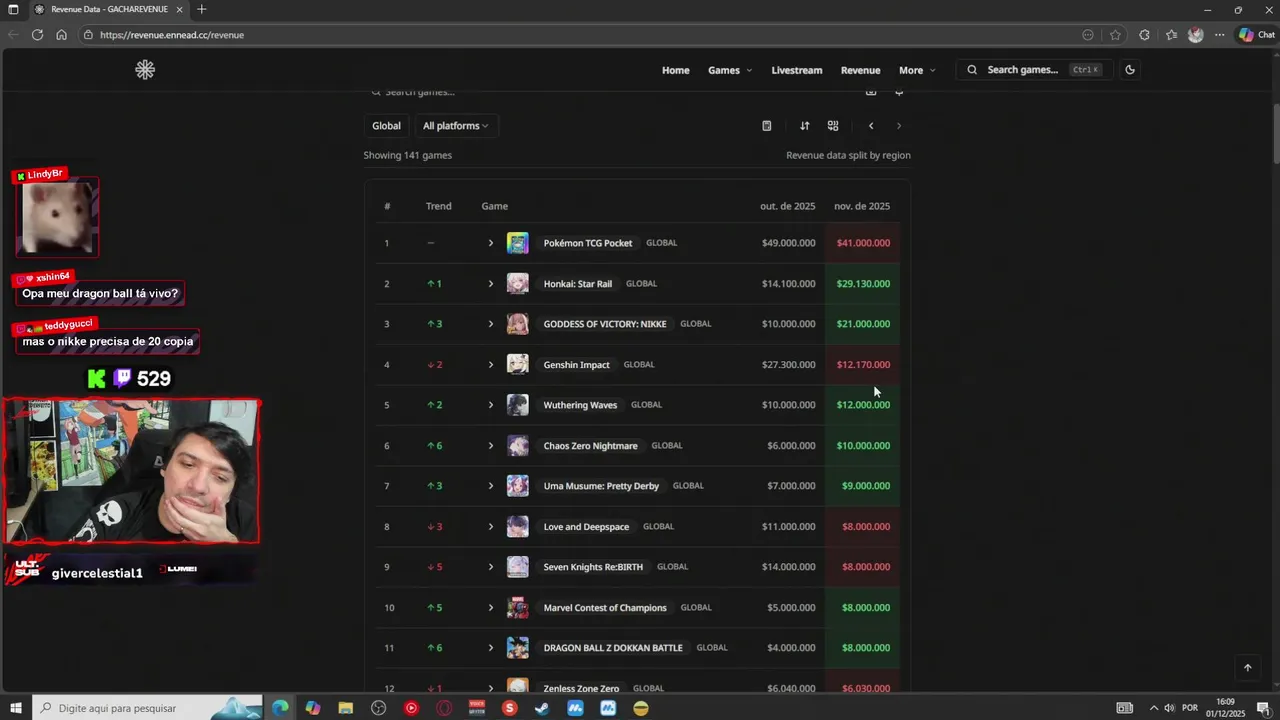Image resolution: width=1280 pixels, height=720 pixels.
Task: Click the Ennead snowflake logo
Action: pyautogui.click(x=145, y=70)
